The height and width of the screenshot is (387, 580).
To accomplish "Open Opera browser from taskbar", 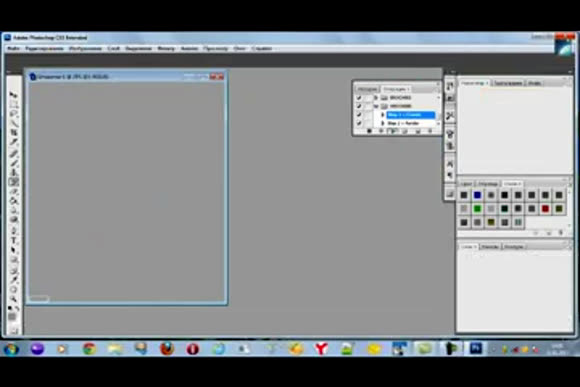I will click(x=193, y=349).
